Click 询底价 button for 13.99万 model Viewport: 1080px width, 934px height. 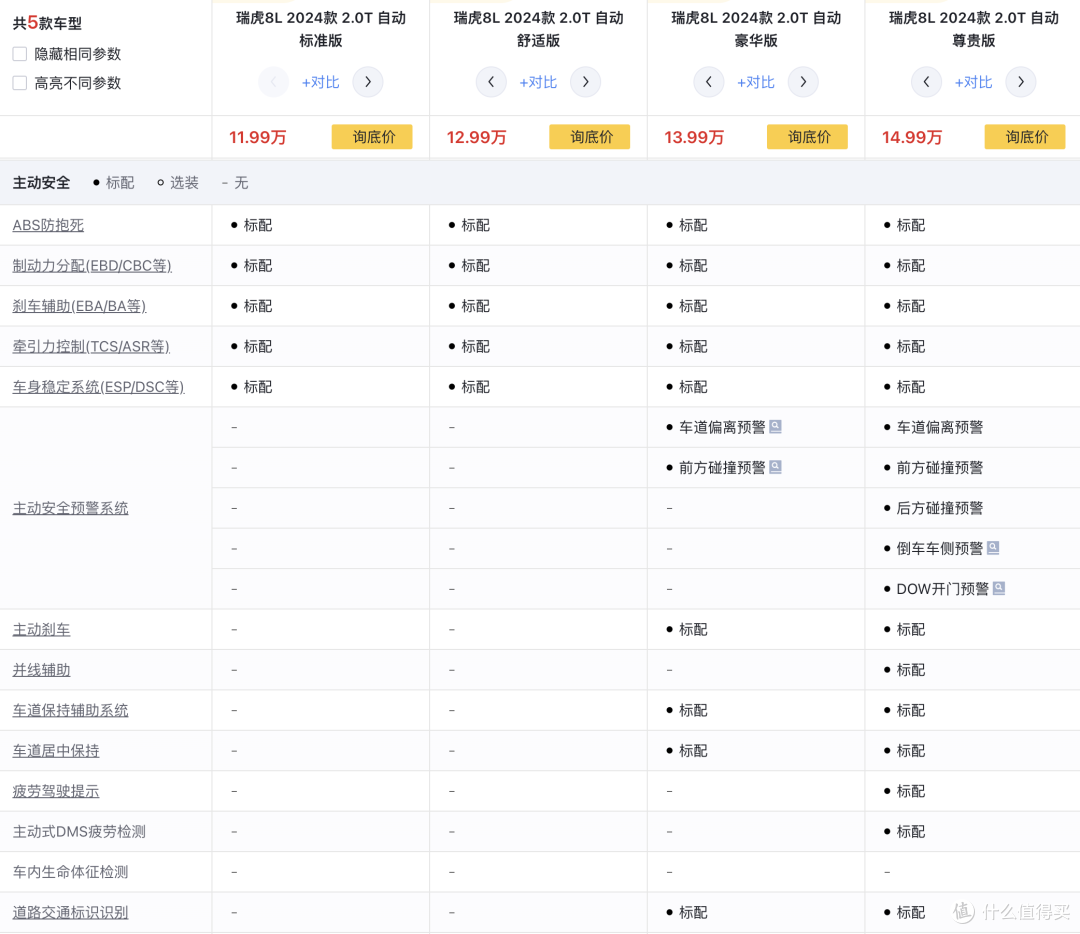point(807,137)
